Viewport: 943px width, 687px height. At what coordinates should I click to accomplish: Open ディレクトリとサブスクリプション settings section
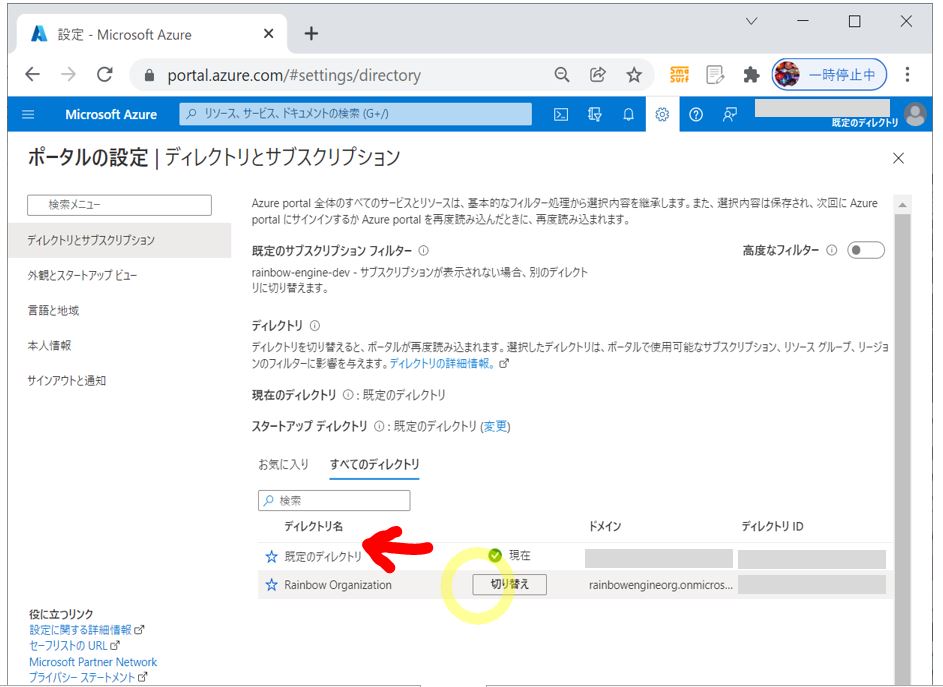click(x=120, y=240)
